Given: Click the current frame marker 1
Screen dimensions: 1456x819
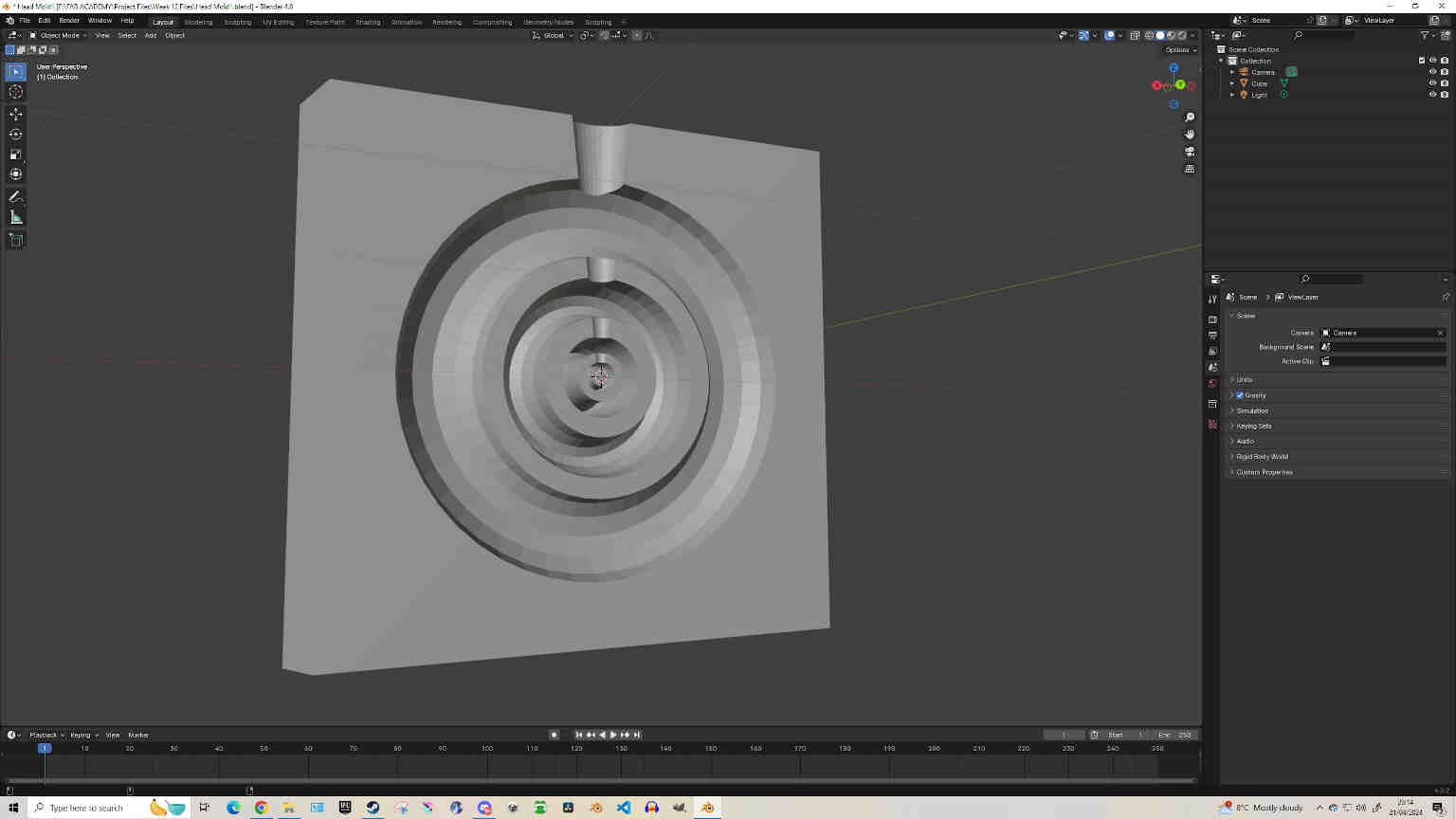Looking at the screenshot, I should click(x=44, y=748).
